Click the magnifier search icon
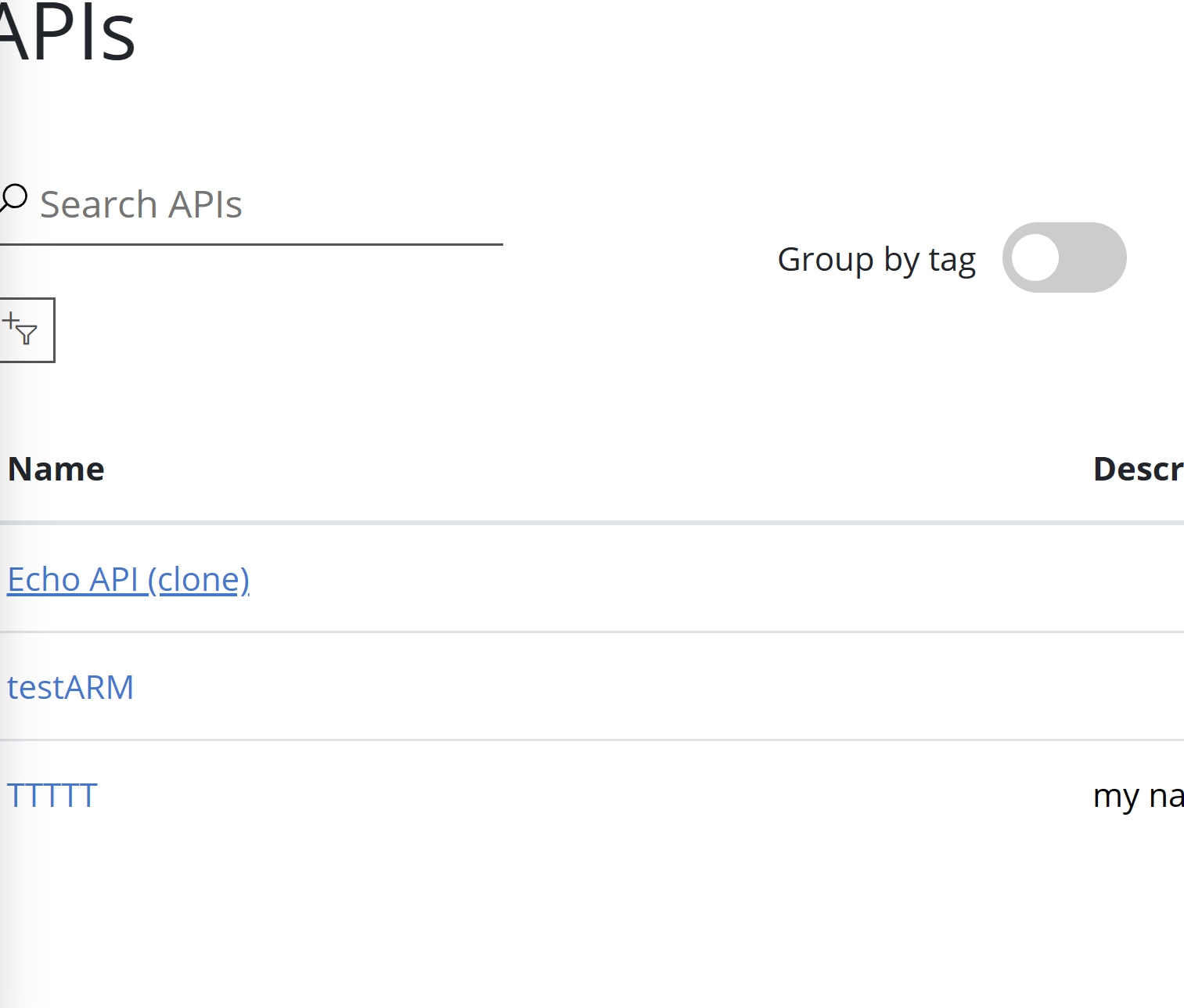This screenshot has height=1008, width=1184. pos(13,198)
